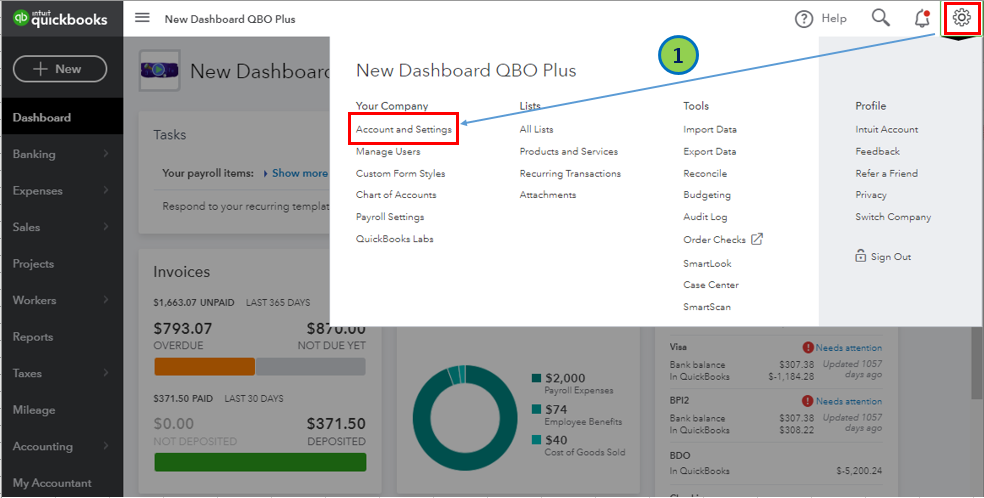Click the + New button
Image resolution: width=984 pixels, height=498 pixels.
60,69
